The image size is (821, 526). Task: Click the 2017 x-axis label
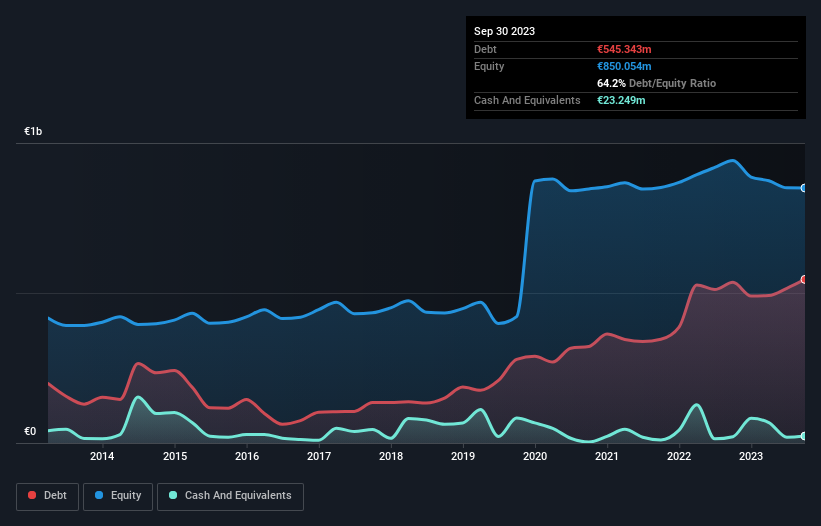[x=319, y=456]
